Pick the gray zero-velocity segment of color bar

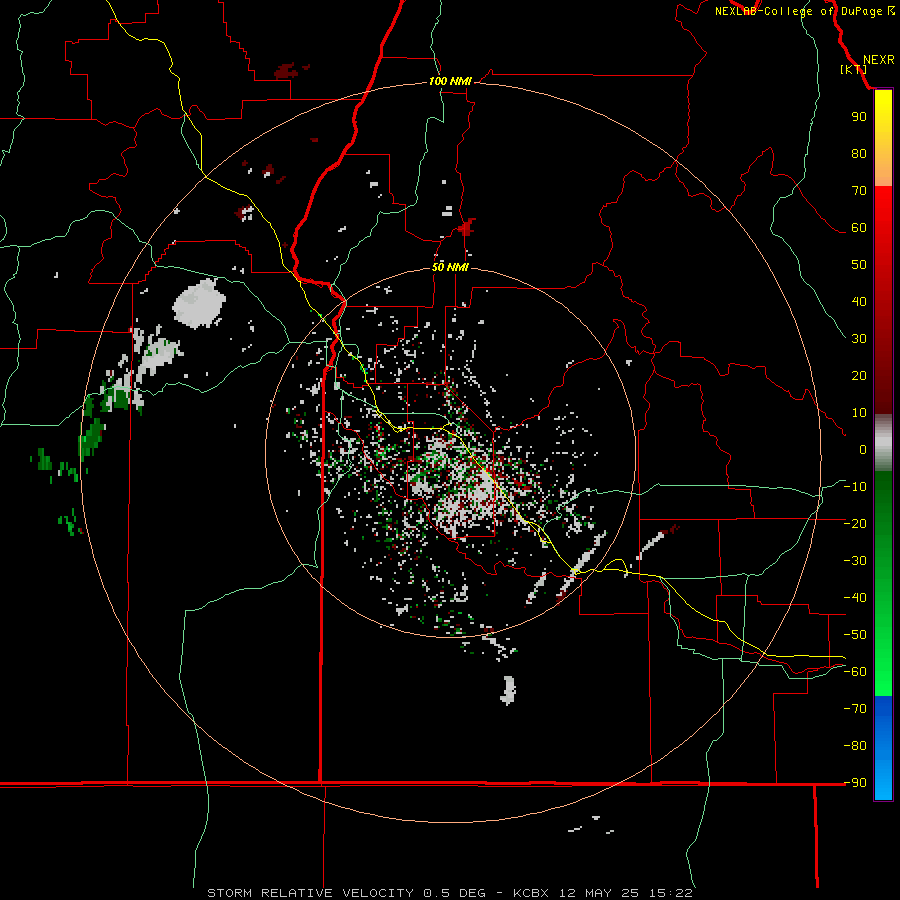click(x=883, y=443)
